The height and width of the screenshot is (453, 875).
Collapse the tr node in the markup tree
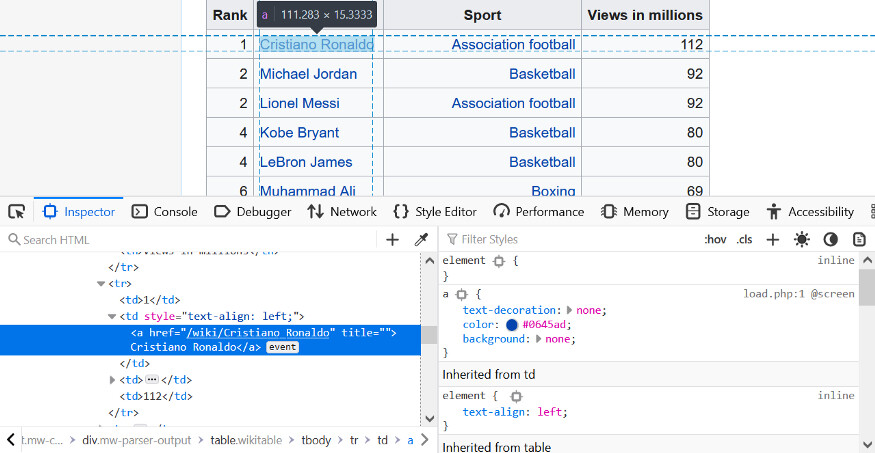(x=101, y=283)
